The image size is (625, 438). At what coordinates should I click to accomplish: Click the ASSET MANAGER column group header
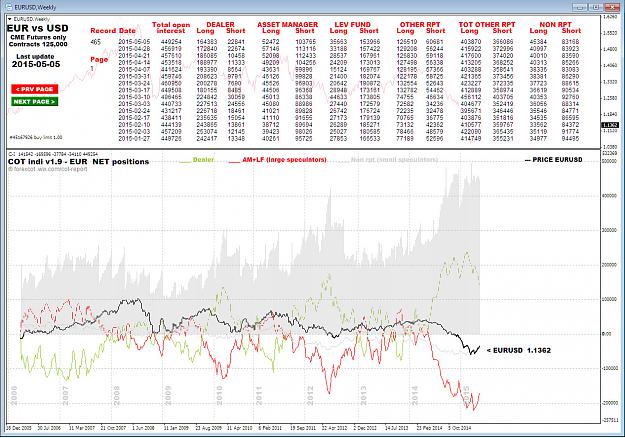tap(287, 24)
